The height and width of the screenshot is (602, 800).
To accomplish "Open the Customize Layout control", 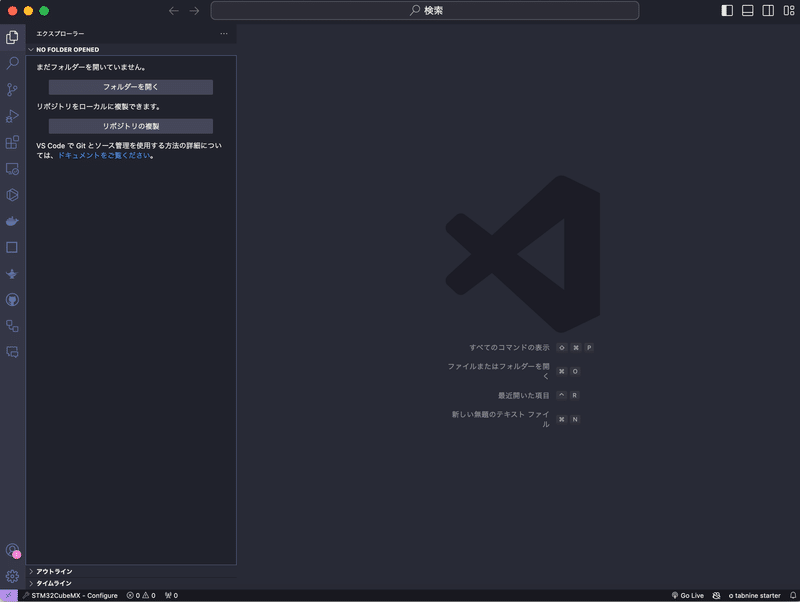I will tap(789, 11).
